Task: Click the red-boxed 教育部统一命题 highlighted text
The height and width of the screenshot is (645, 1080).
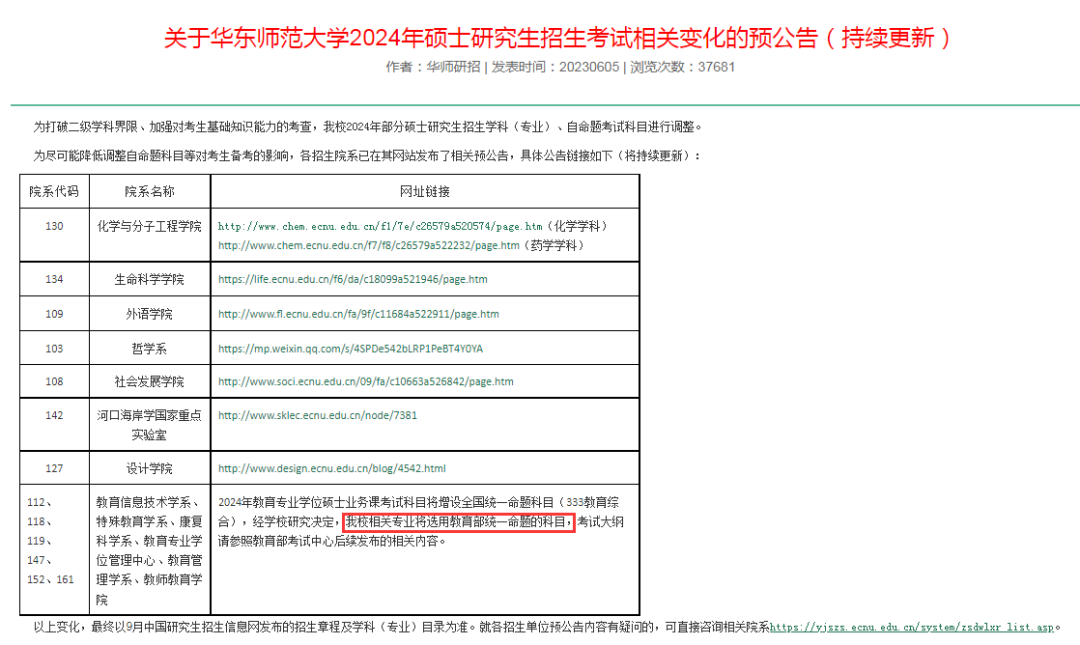Action: coord(457,521)
